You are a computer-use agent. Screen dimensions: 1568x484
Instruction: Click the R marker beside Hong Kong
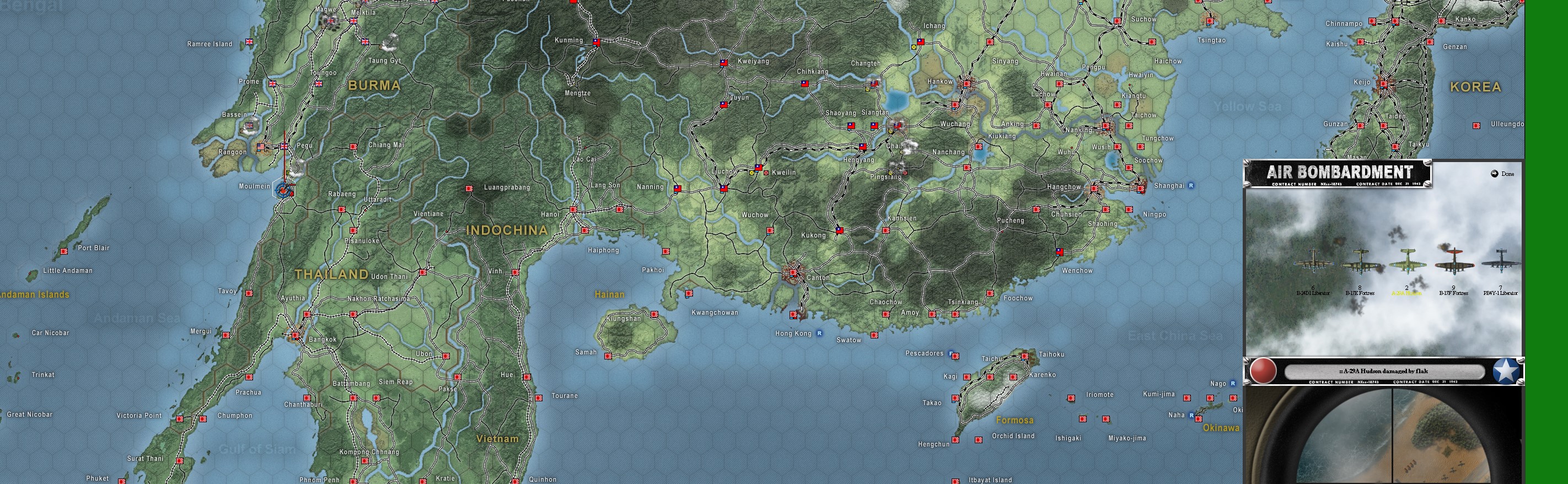pos(819,333)
